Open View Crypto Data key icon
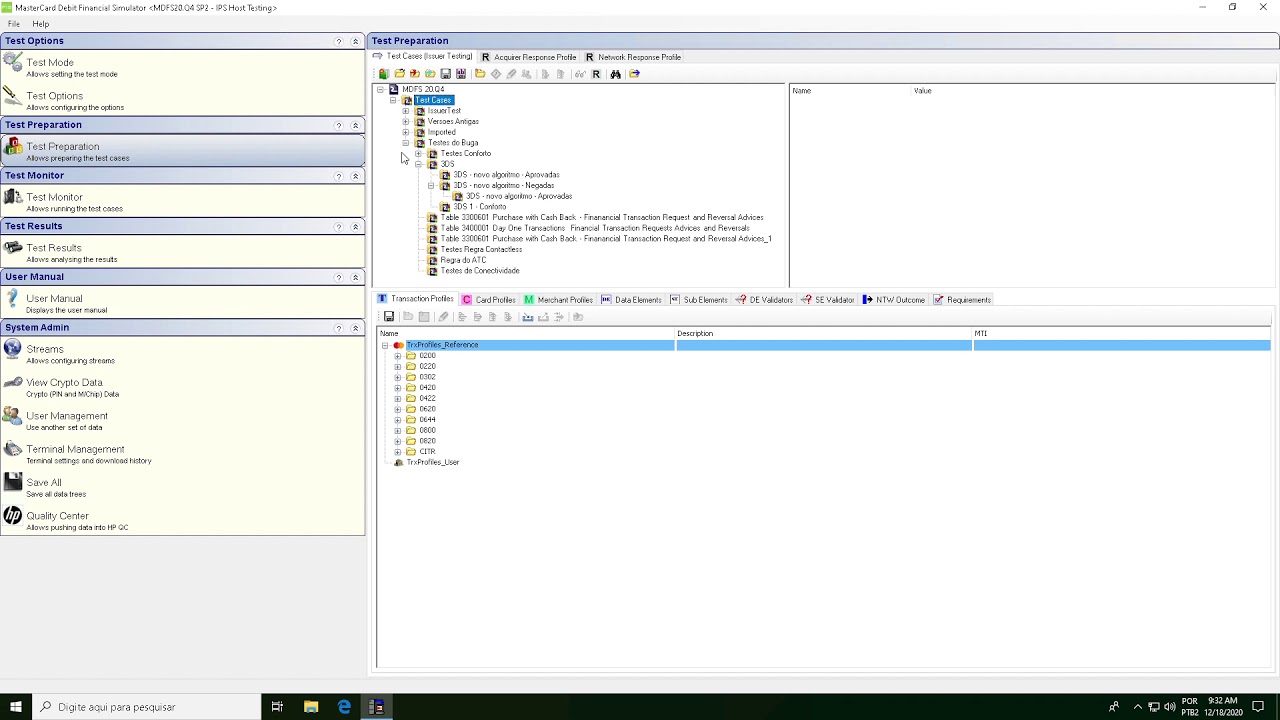Screen dimensions: 1280x720 coord(13,383)
